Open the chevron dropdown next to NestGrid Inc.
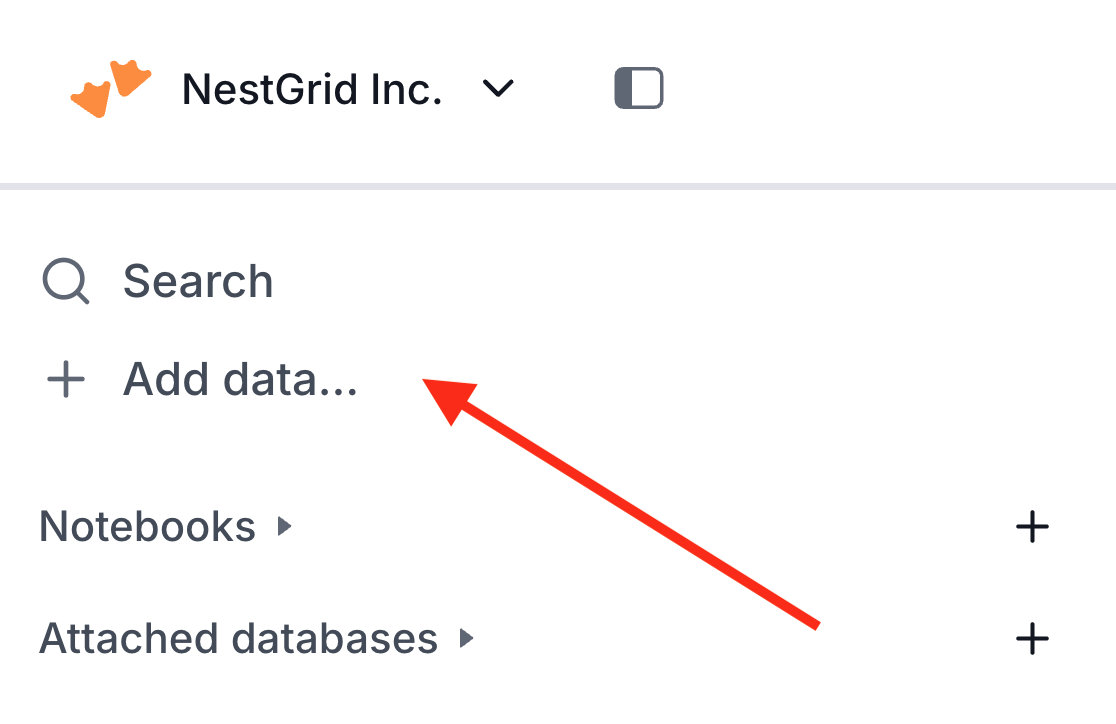Viewport: 1116px width, 724px height. click(x=497, y=90)
